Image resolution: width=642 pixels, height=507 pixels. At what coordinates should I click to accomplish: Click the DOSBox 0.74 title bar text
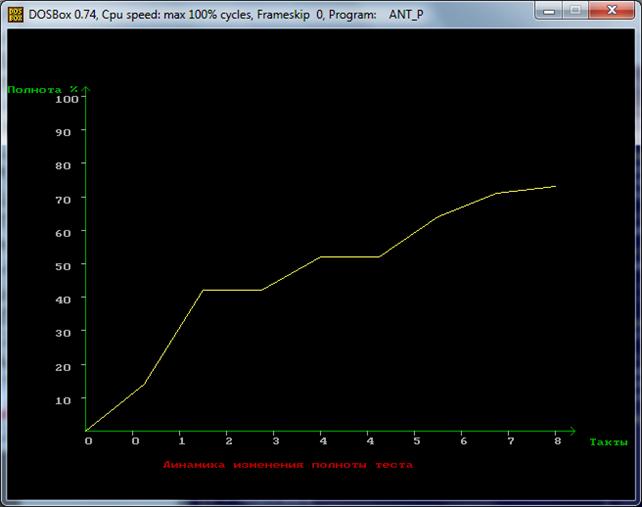226,15
